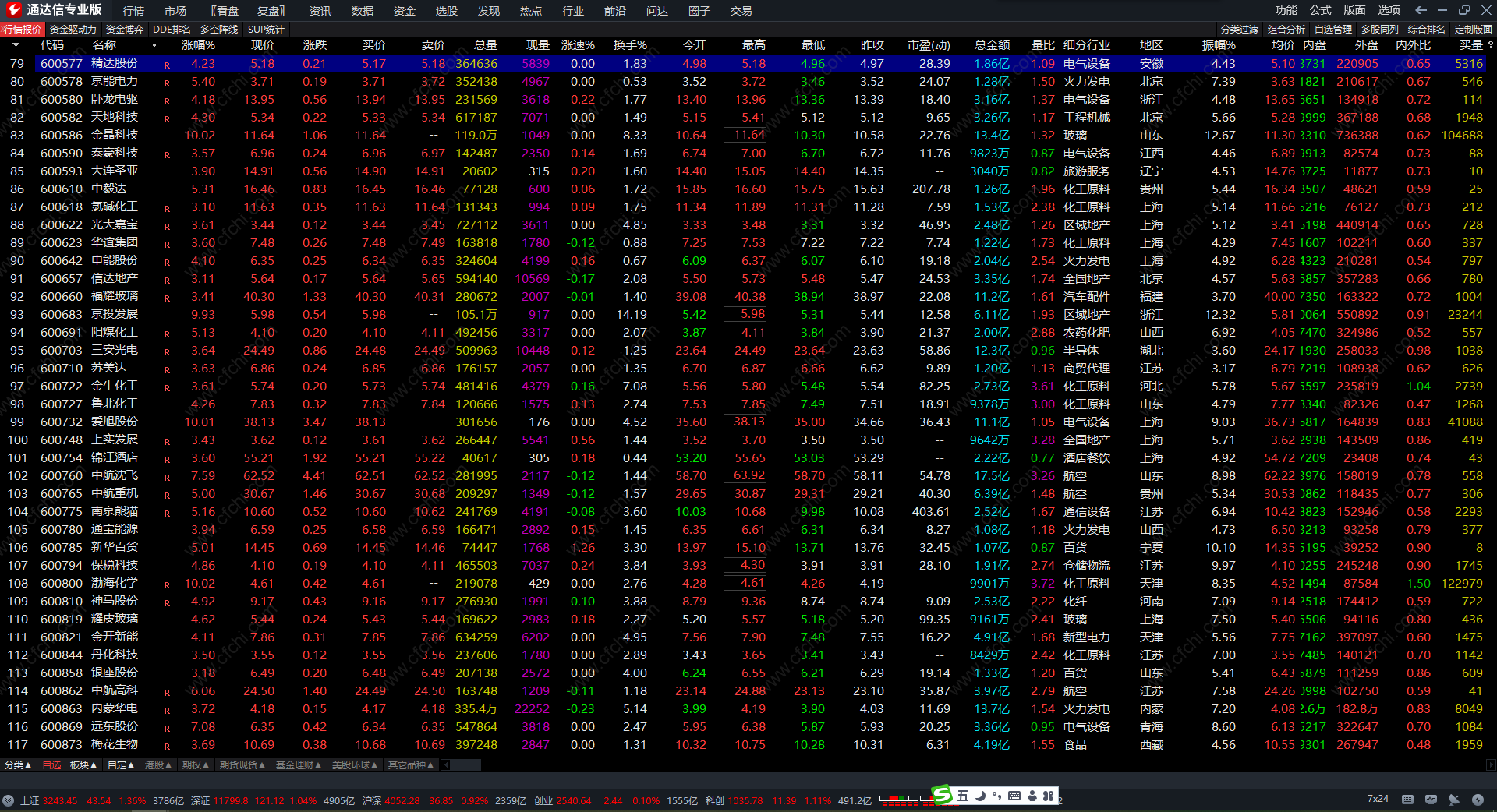1497x812 pixels.
Task: Select the 行情报价 tab
Action: pyautogui.click(x=23, y=30)
